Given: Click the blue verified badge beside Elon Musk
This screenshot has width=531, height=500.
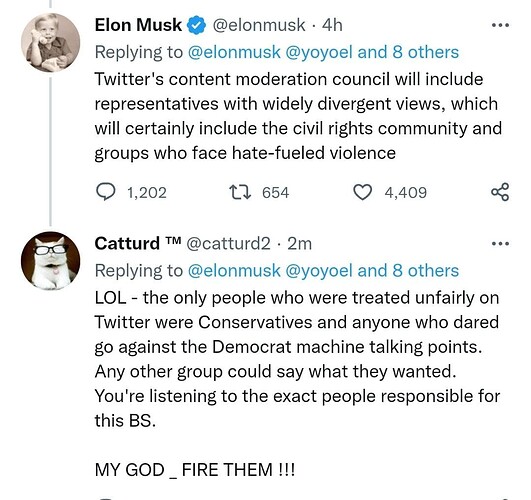Looking at the screenshot, I should 197,25.
